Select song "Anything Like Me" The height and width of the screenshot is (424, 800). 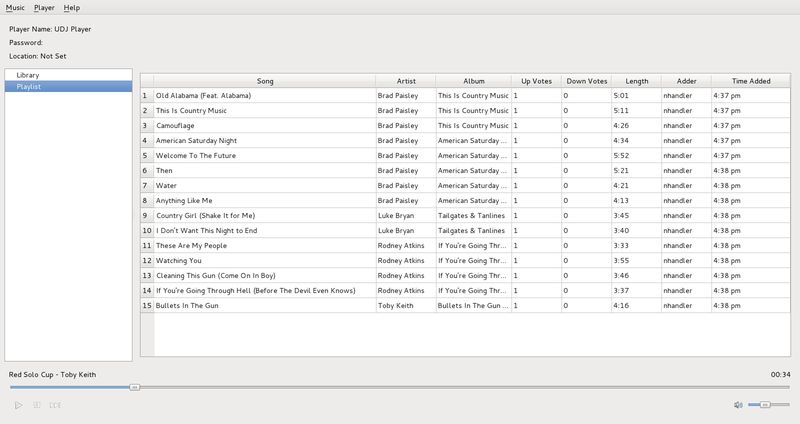[184, 201]
